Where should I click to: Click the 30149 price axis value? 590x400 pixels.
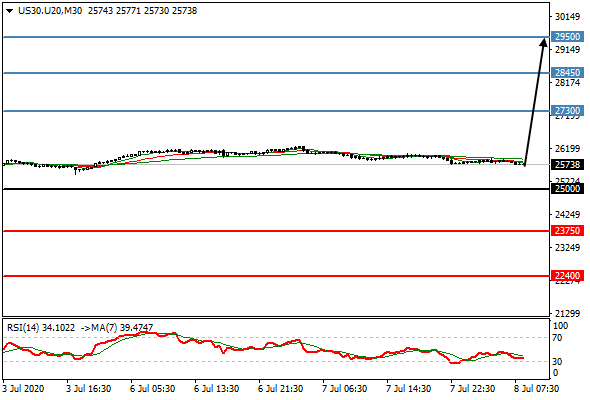click(567, 17)
